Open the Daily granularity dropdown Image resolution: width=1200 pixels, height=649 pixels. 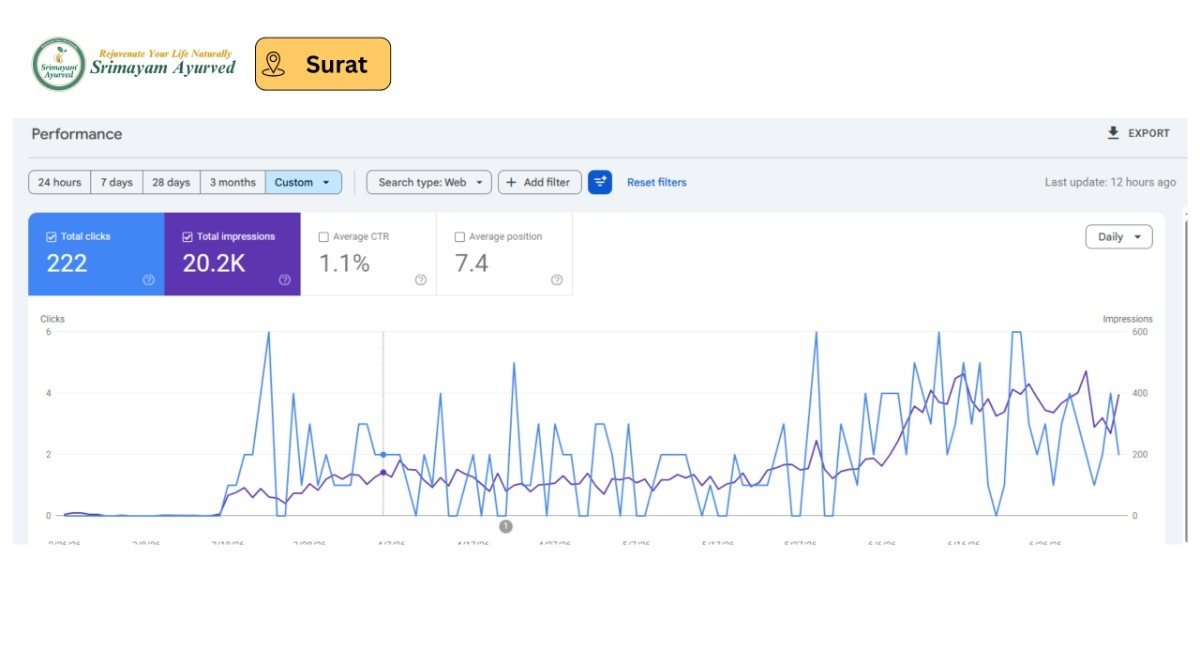pyautogui.click(x=1119, y=237)
